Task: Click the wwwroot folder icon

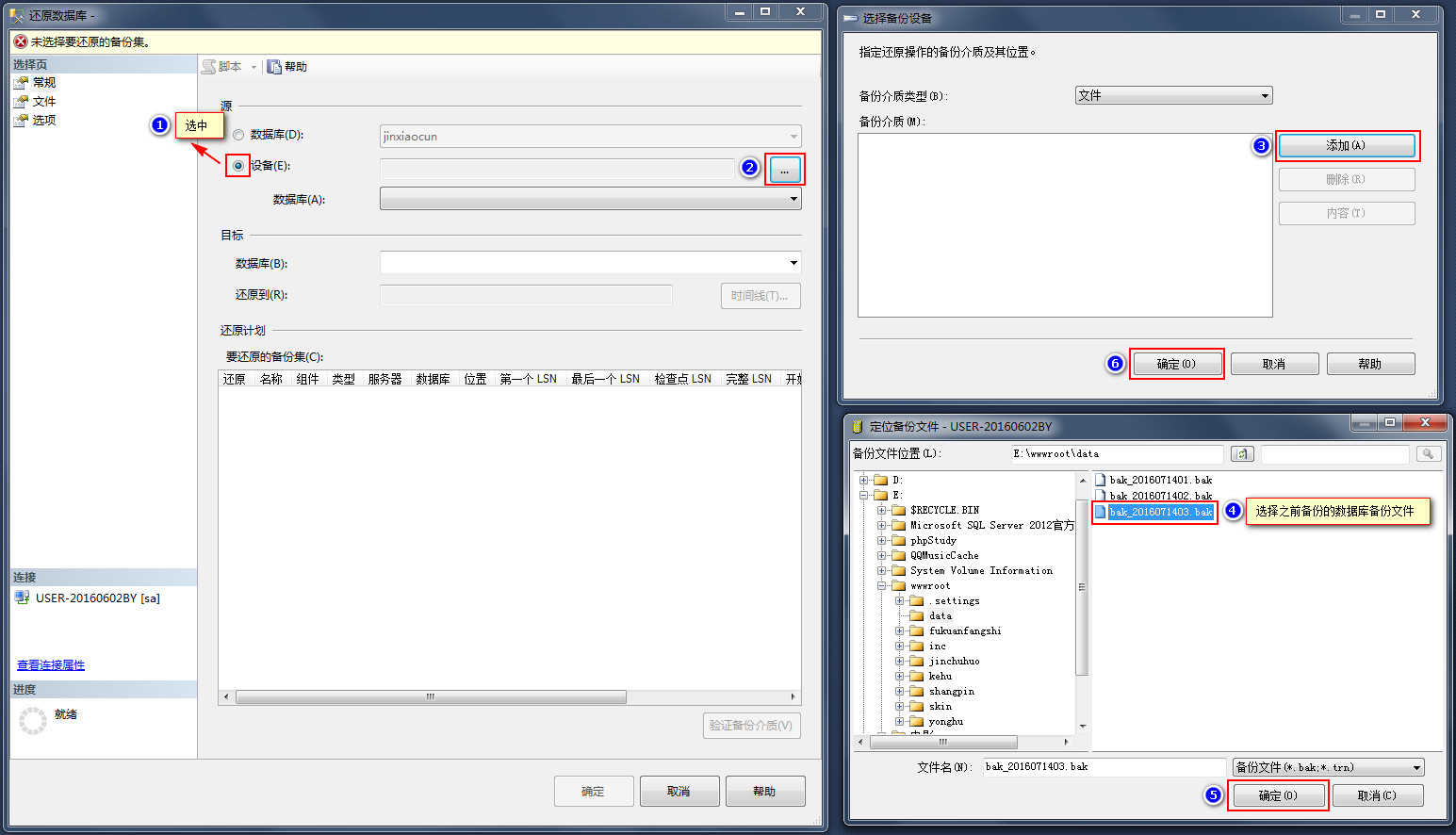Action: pos(898,585)
